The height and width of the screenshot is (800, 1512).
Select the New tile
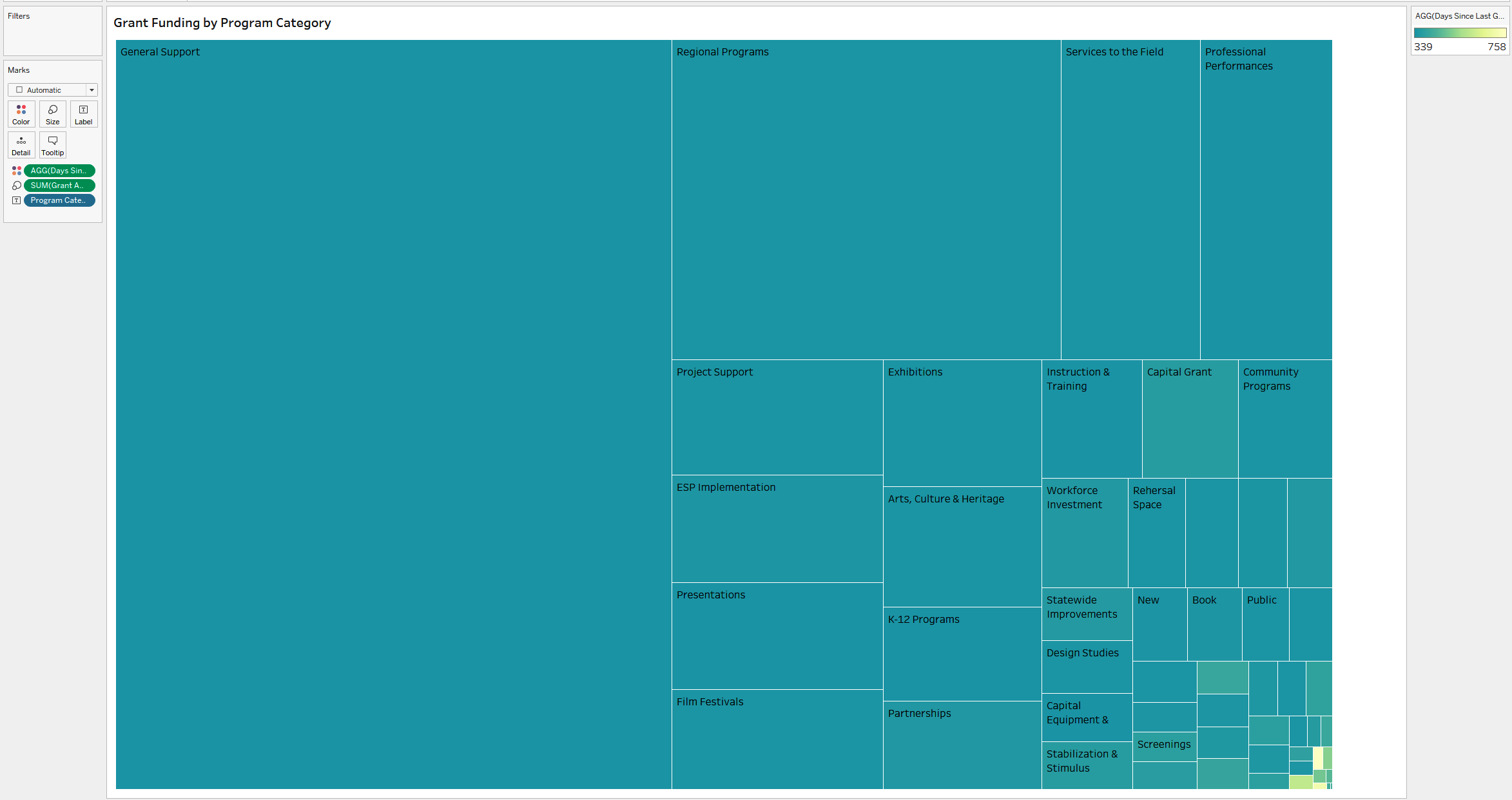tap(1160, 625)
